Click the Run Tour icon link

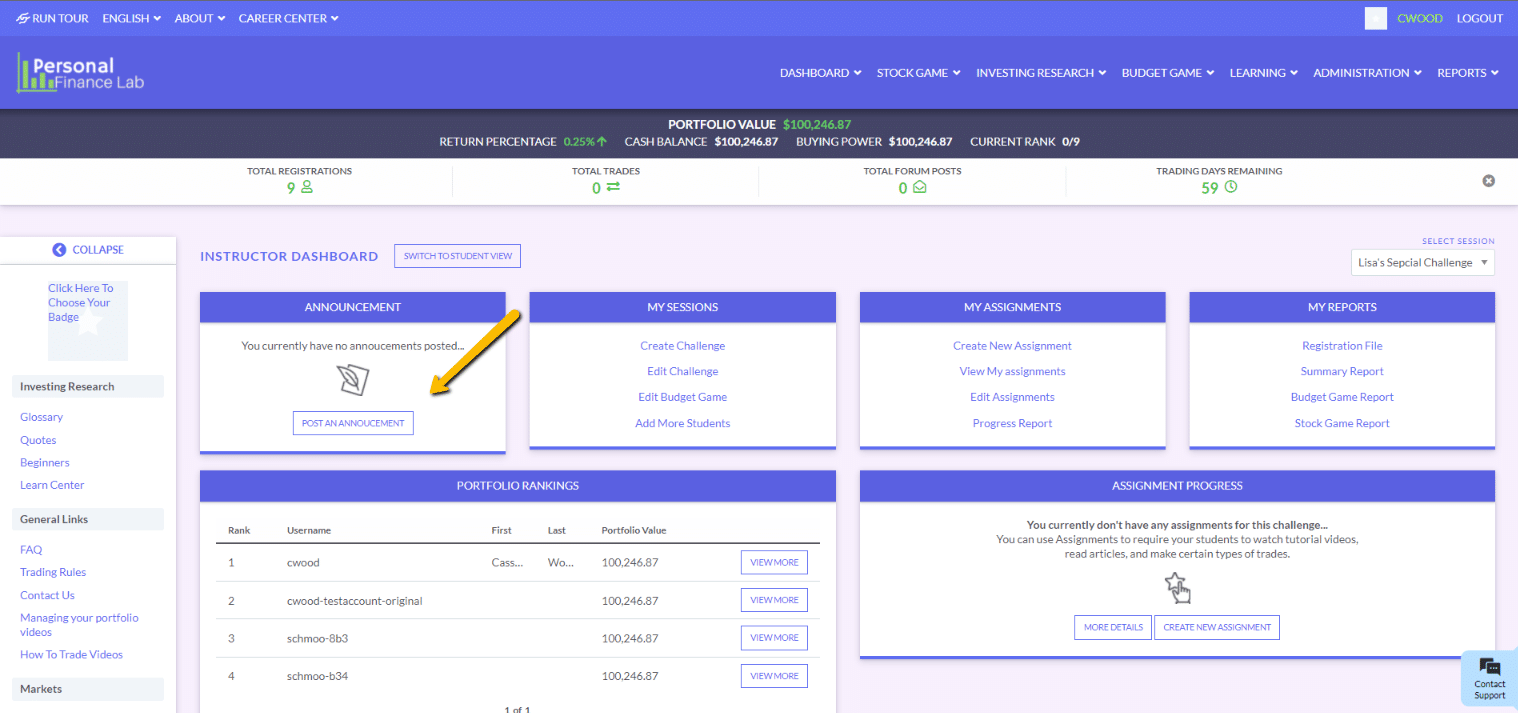pos(52,18)
